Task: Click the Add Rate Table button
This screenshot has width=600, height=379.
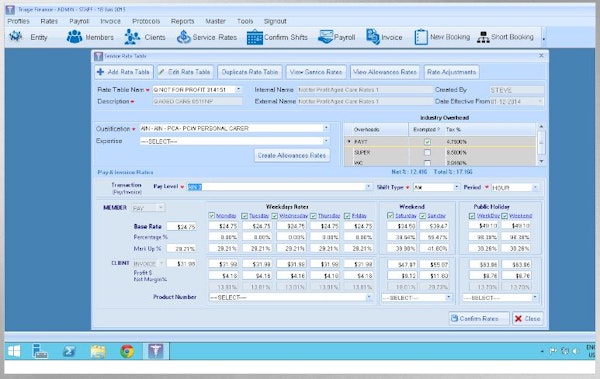Action: click(124, 72)
